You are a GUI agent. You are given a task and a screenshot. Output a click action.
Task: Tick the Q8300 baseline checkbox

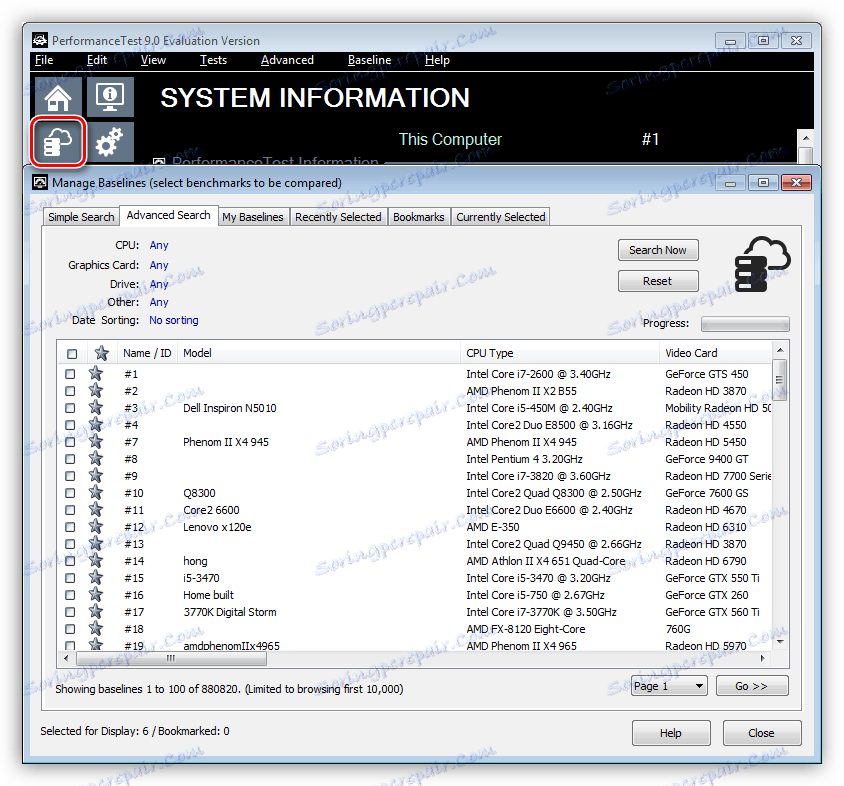(x=70, y=493)
